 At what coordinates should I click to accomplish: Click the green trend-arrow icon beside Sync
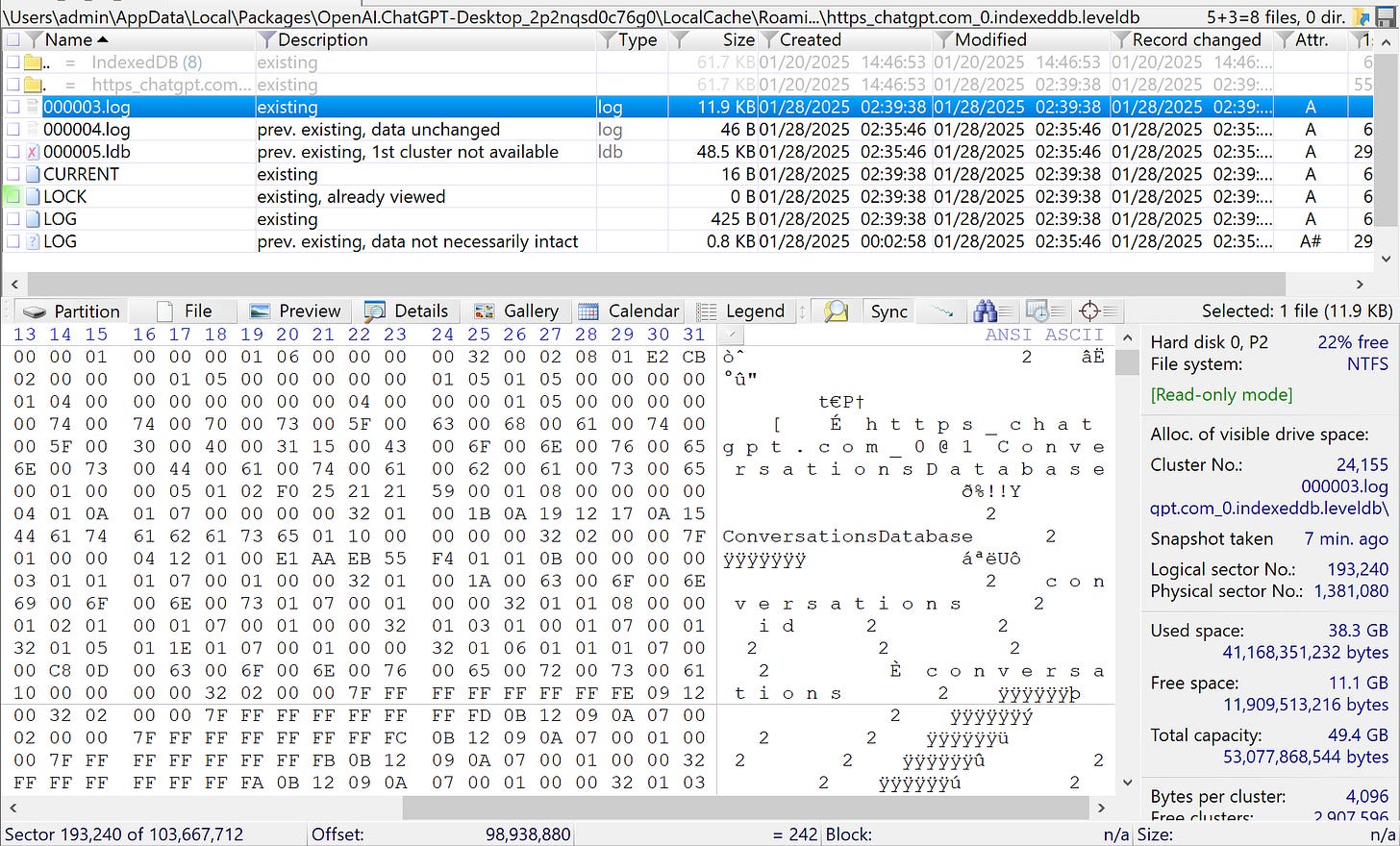click(x=940, y=311)
